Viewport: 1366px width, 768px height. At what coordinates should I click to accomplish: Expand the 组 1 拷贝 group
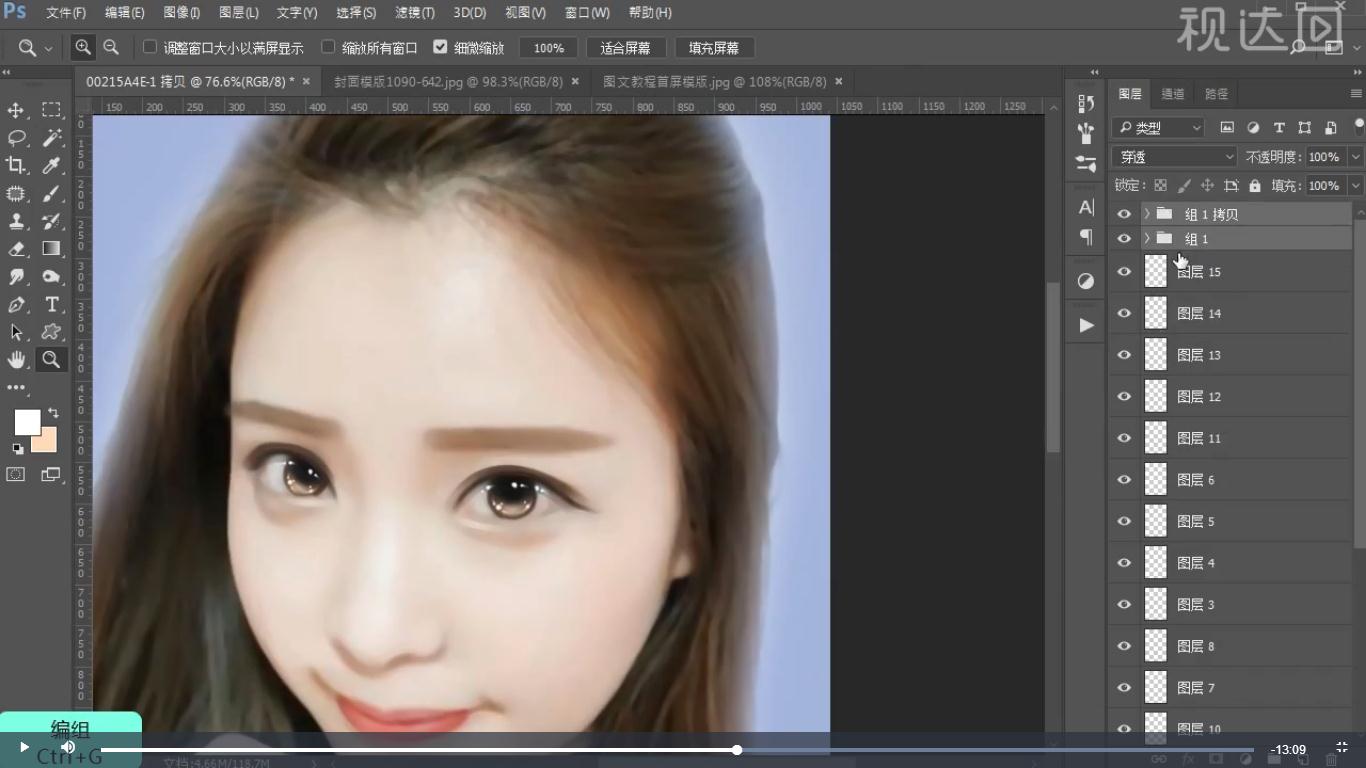click(1146, 214)
